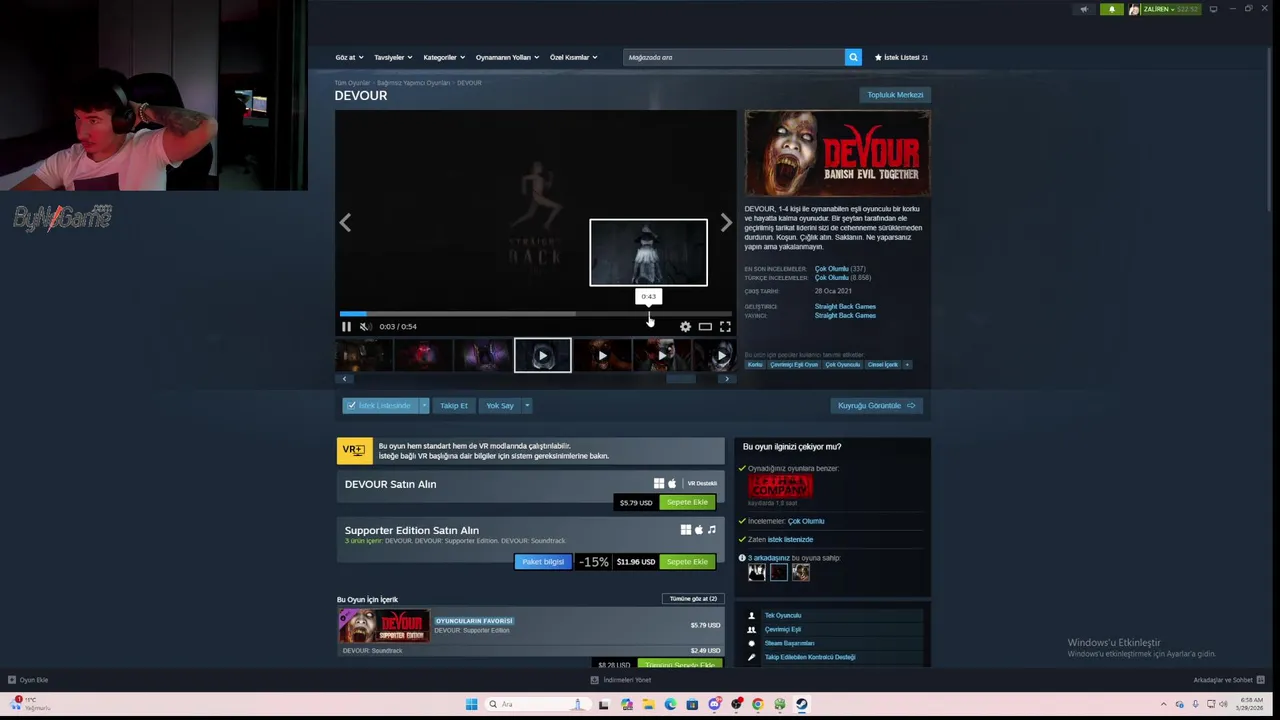1280x720 pixels.
Task: Seek along the trailer progress bar
Action: tap(535, 313)
